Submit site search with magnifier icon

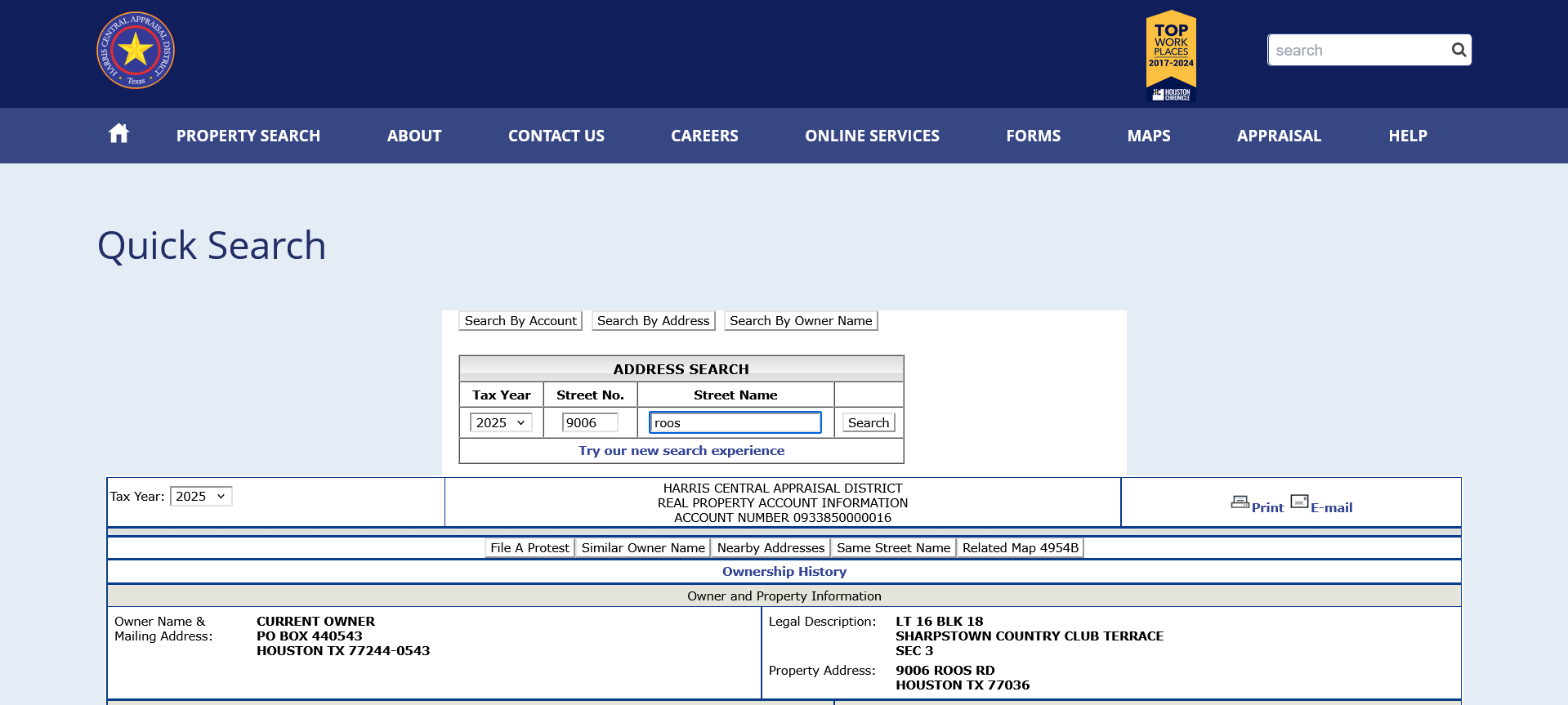[x=1459, y=50]
